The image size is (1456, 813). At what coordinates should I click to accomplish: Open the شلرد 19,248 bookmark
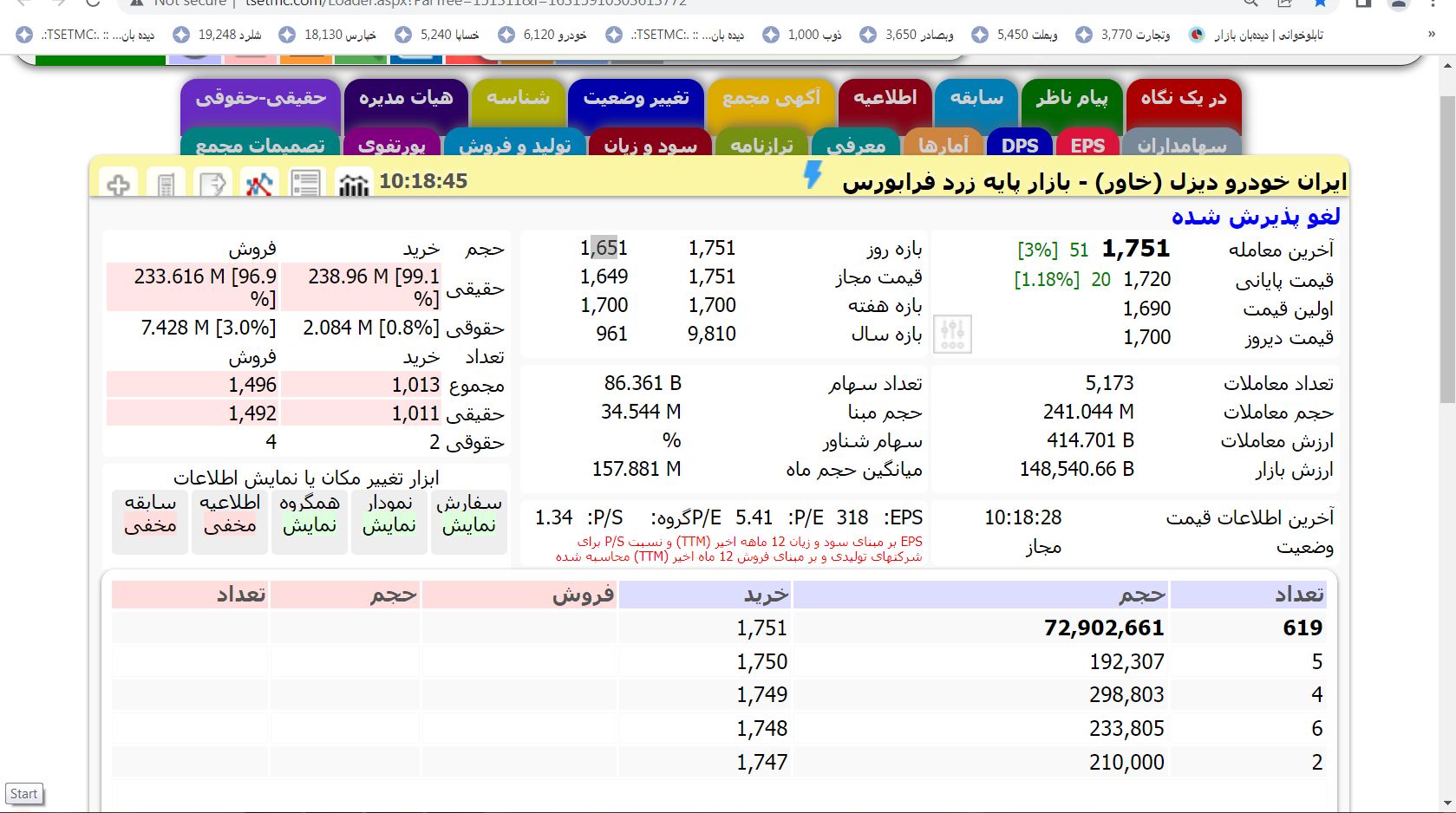pos(217,35)
